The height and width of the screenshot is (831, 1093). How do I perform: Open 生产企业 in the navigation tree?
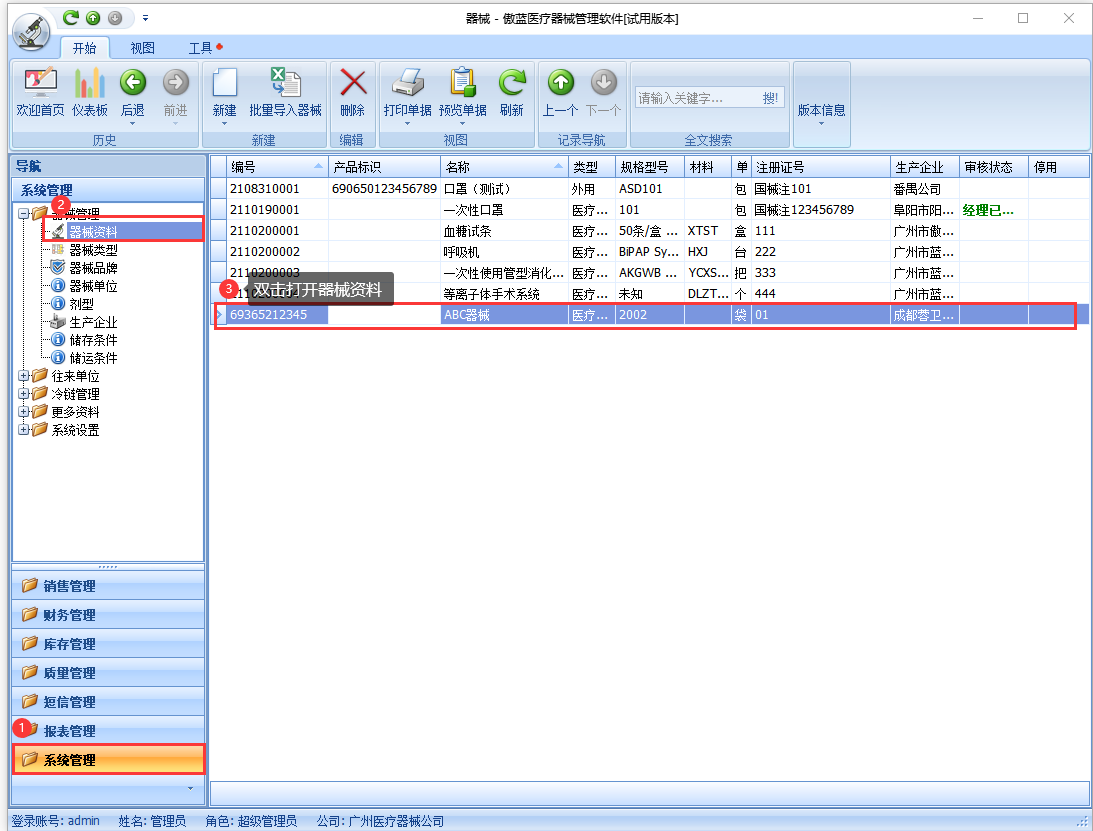pyautogui.click(x=93, y=322)
